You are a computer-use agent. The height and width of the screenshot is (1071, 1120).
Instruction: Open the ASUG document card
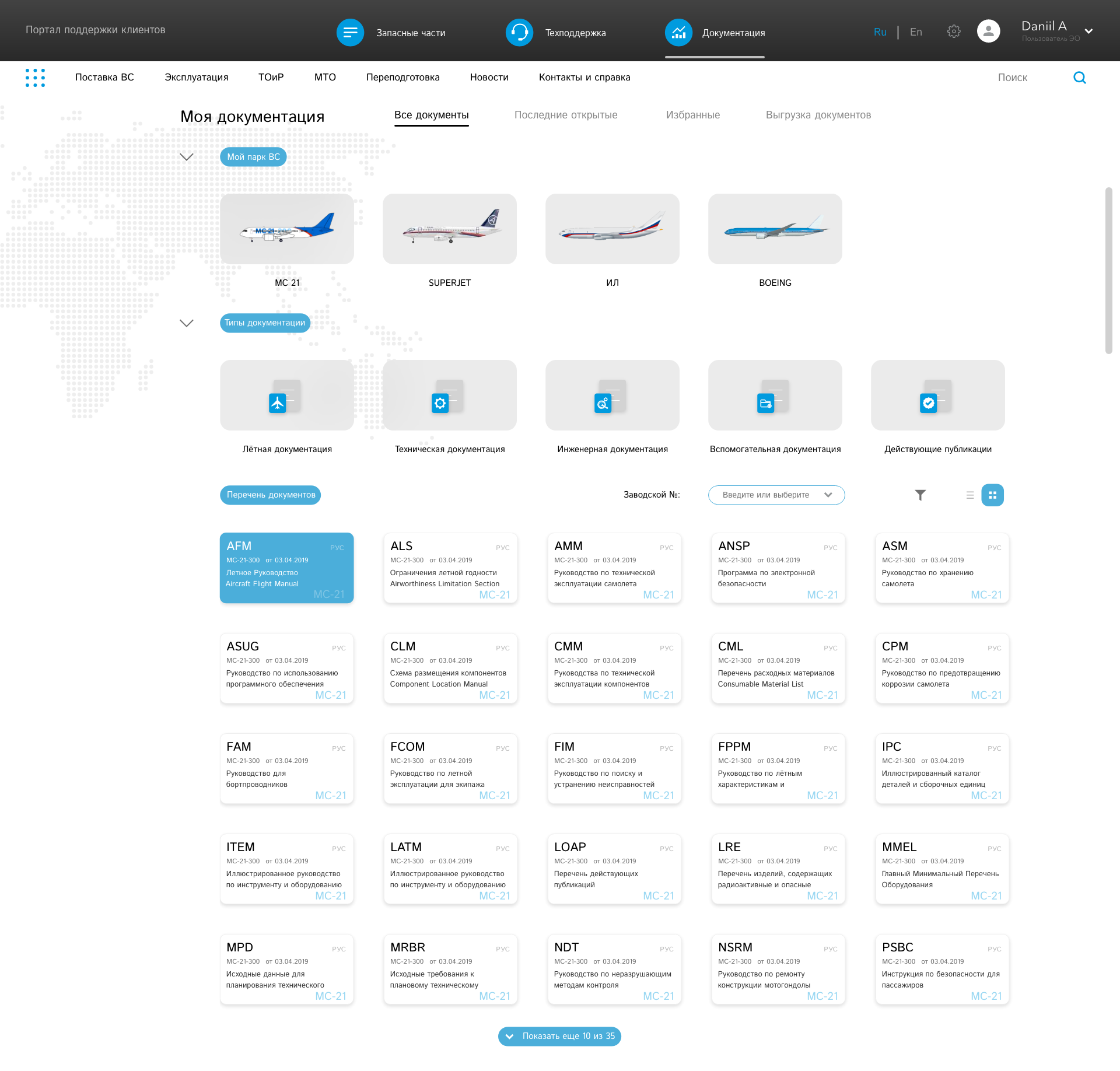click(287, 668)
